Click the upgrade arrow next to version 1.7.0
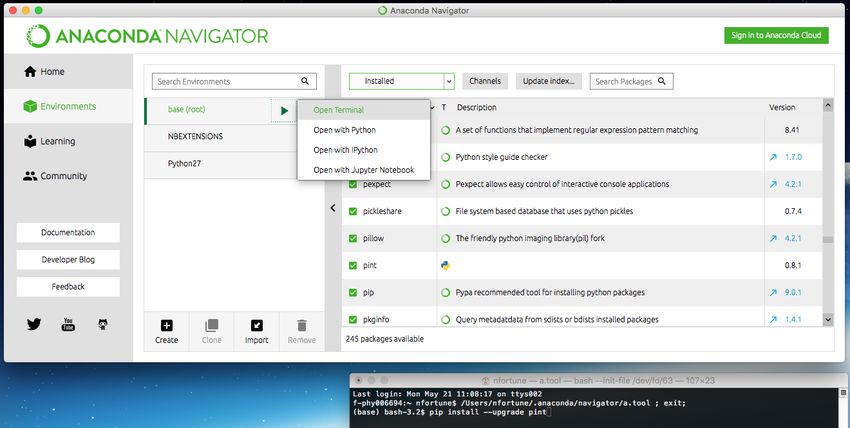 click(x=773, y=157)
